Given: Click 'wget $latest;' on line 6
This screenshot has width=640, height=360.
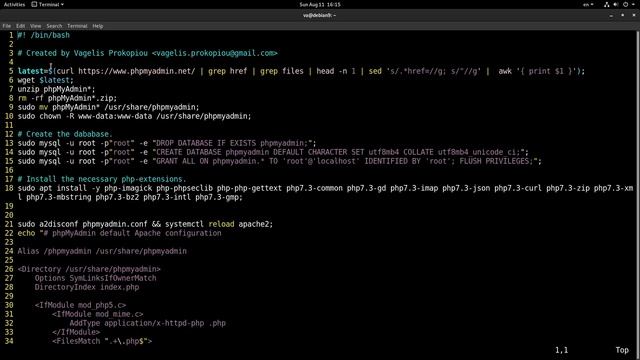Looking at the screenshot, I should pos(46,80).
